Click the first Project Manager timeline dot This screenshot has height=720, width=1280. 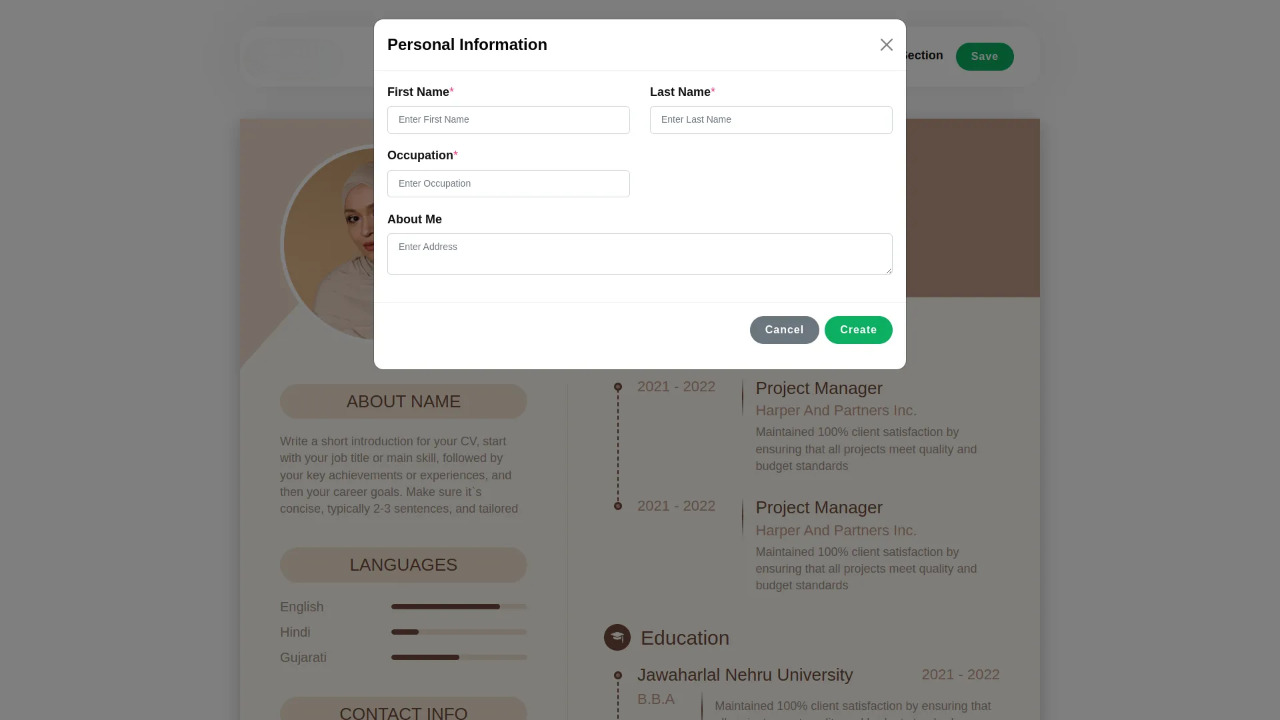pyautogui.click(x=618, y=387)
